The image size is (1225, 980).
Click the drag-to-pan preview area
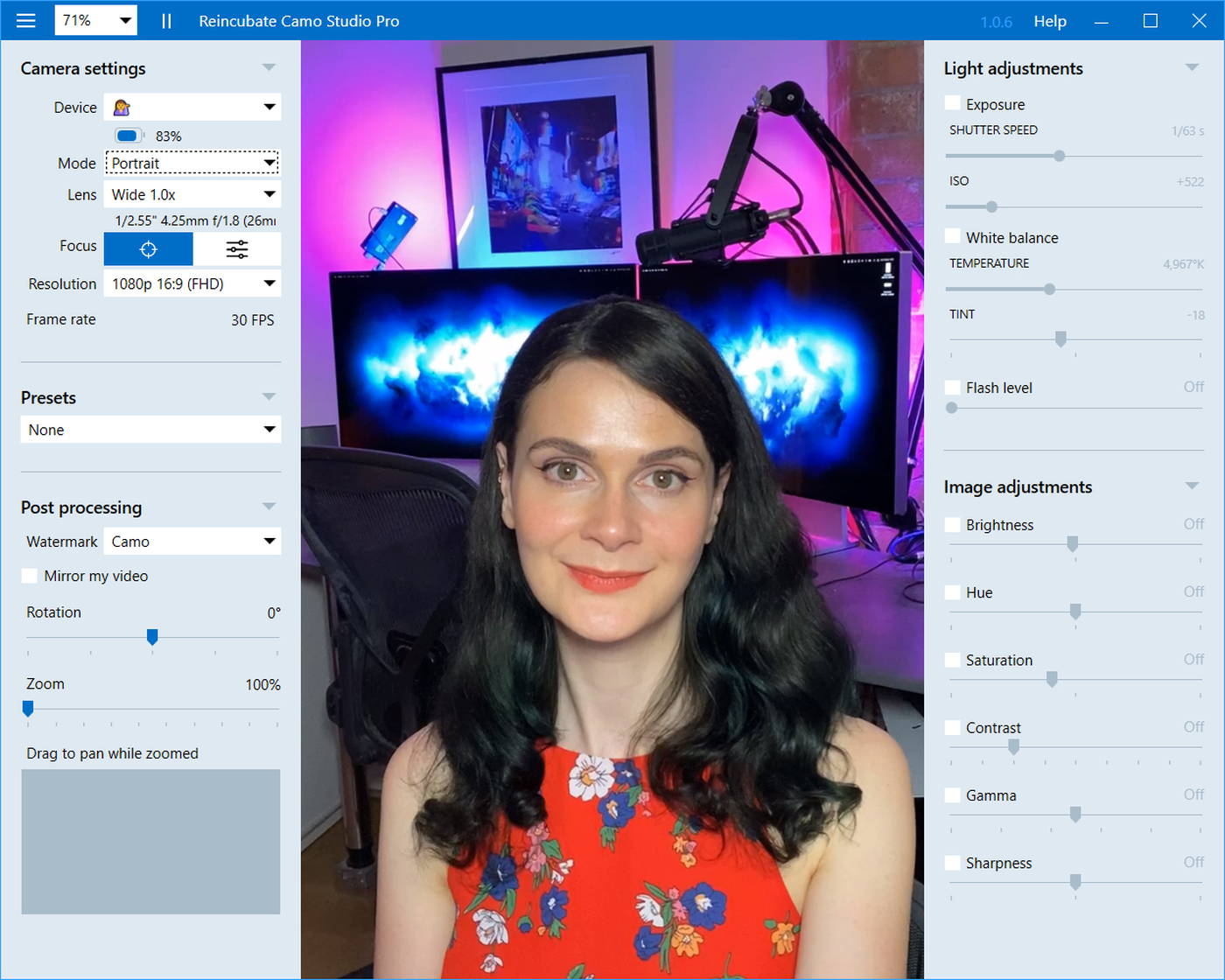pyautogui.click(x=150, y=842)
